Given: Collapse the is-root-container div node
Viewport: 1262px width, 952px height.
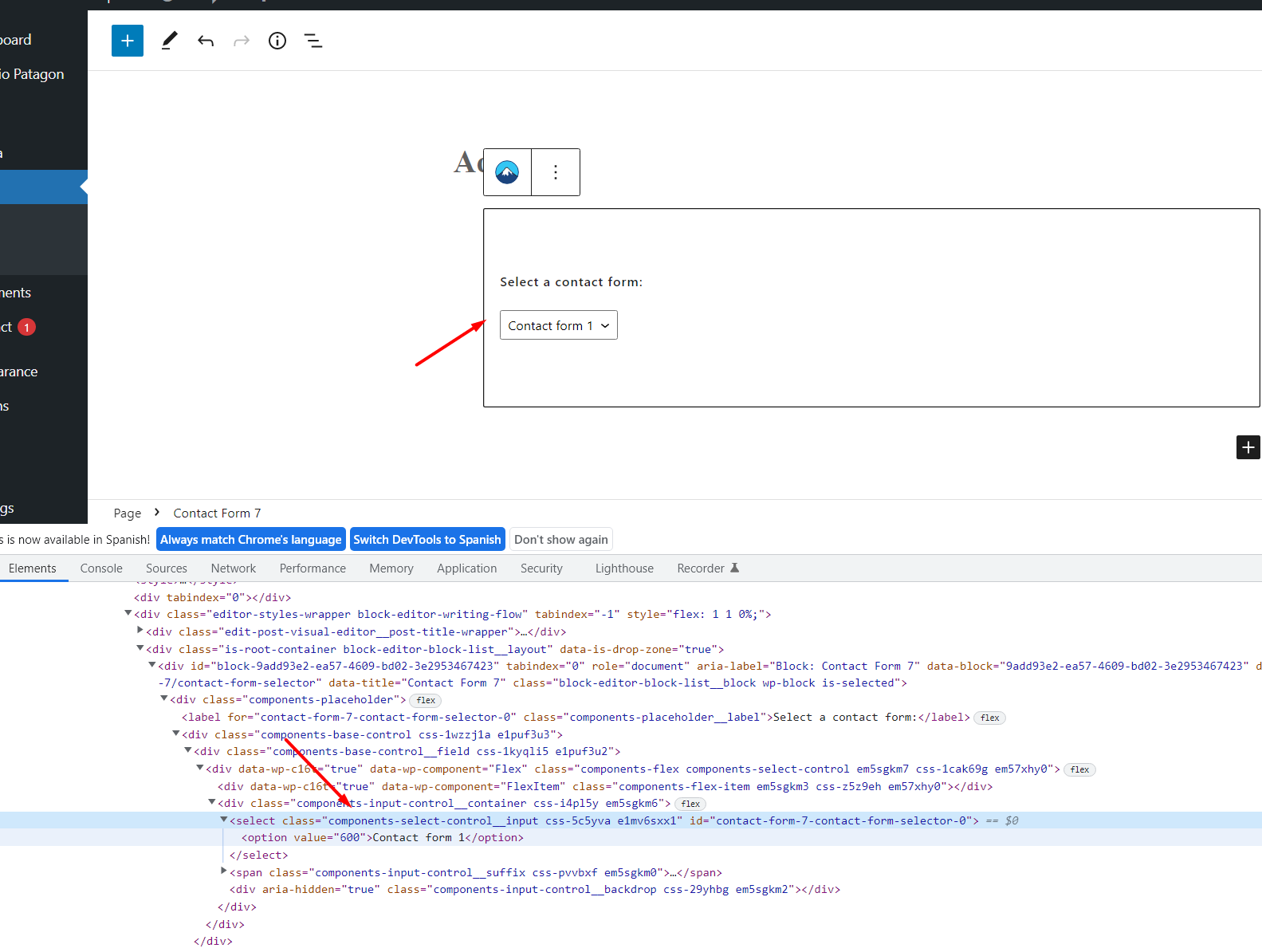Looking at the screenshot, I should click(140, 648).
